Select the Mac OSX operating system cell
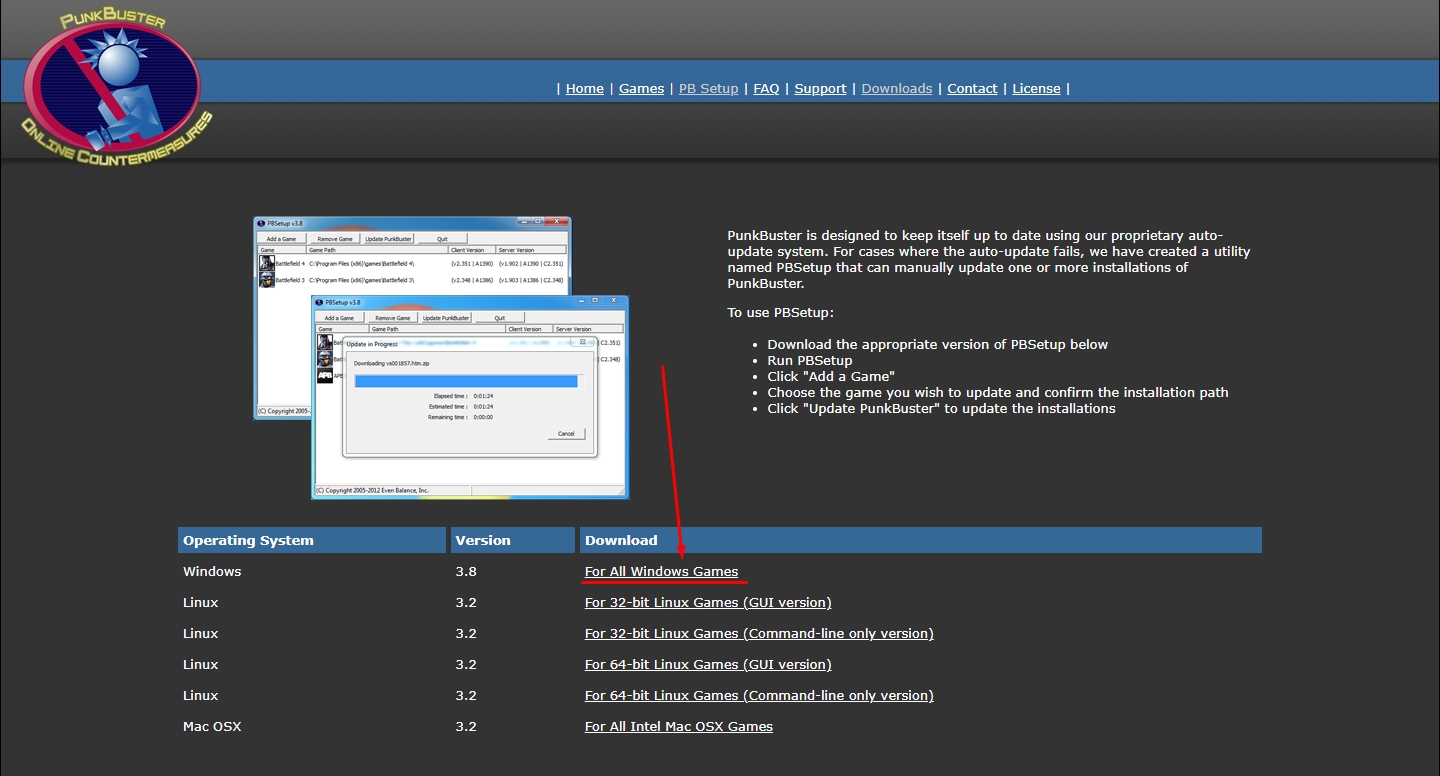1440x776 pixels. click(212, 727)
